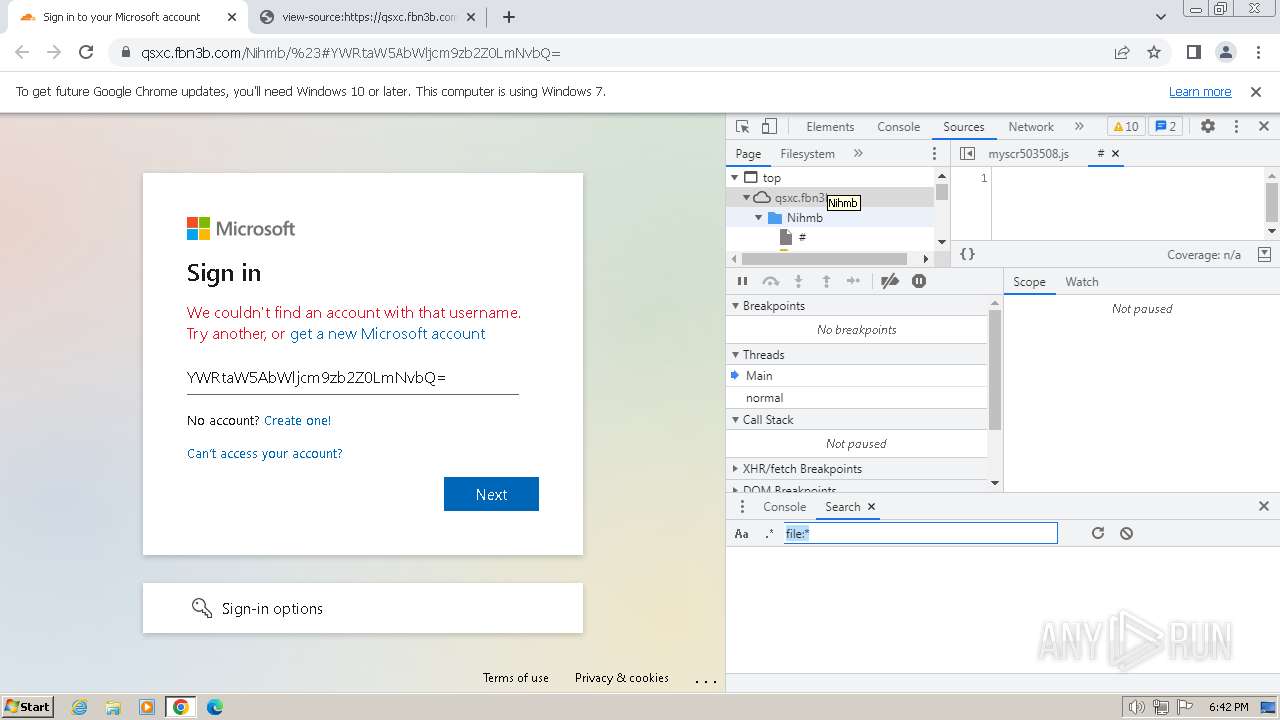Toggle pause on exceptions icon
1280x720 pixels.
[x=919, y=282]
